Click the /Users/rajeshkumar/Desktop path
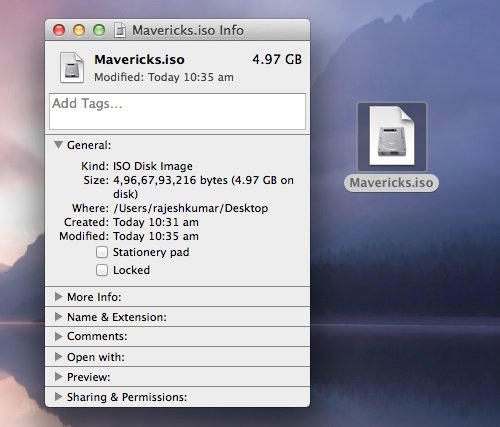 pos(191,208)
